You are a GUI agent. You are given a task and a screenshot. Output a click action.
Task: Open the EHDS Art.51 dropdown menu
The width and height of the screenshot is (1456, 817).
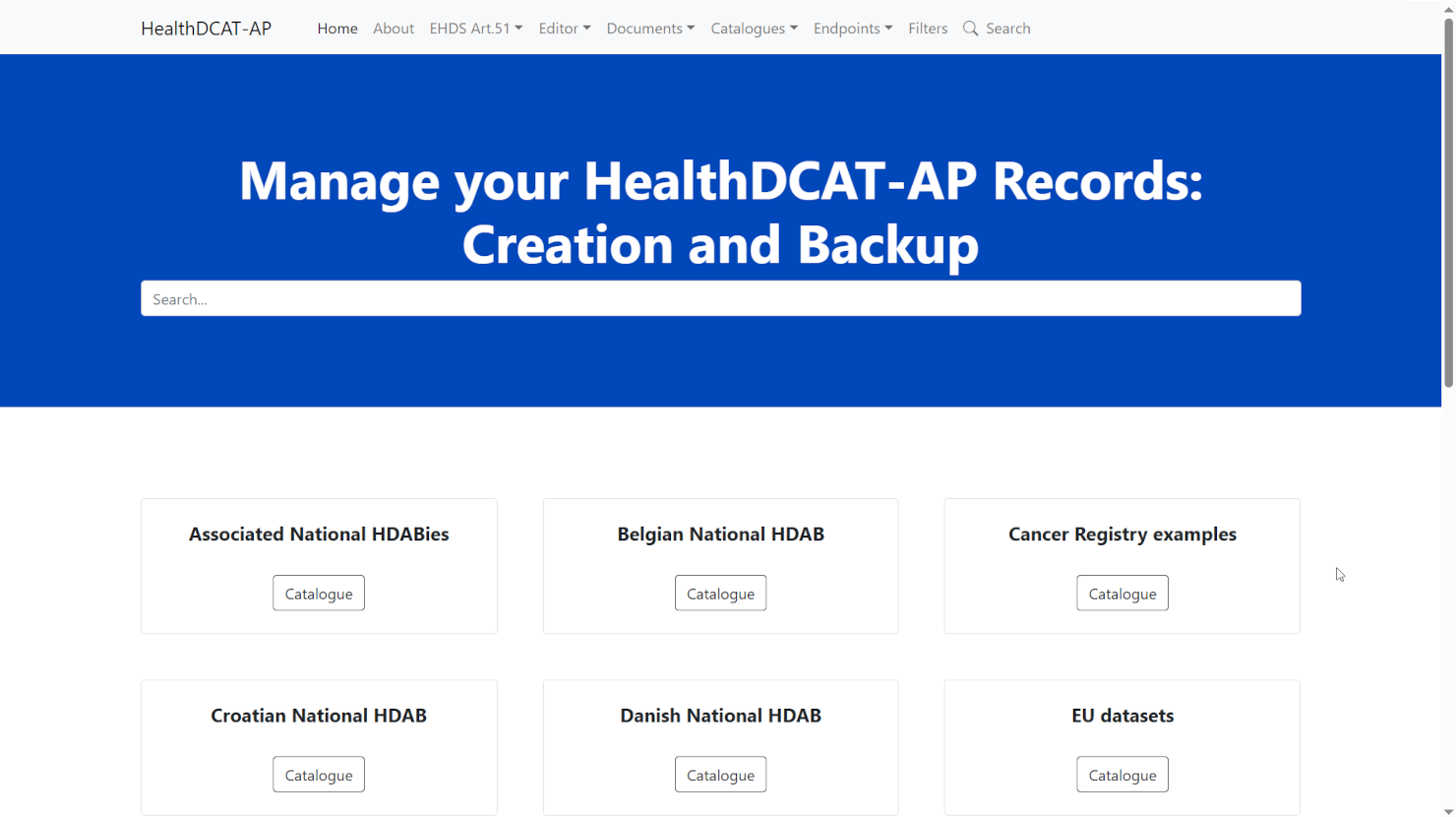(x=475, y=29)
